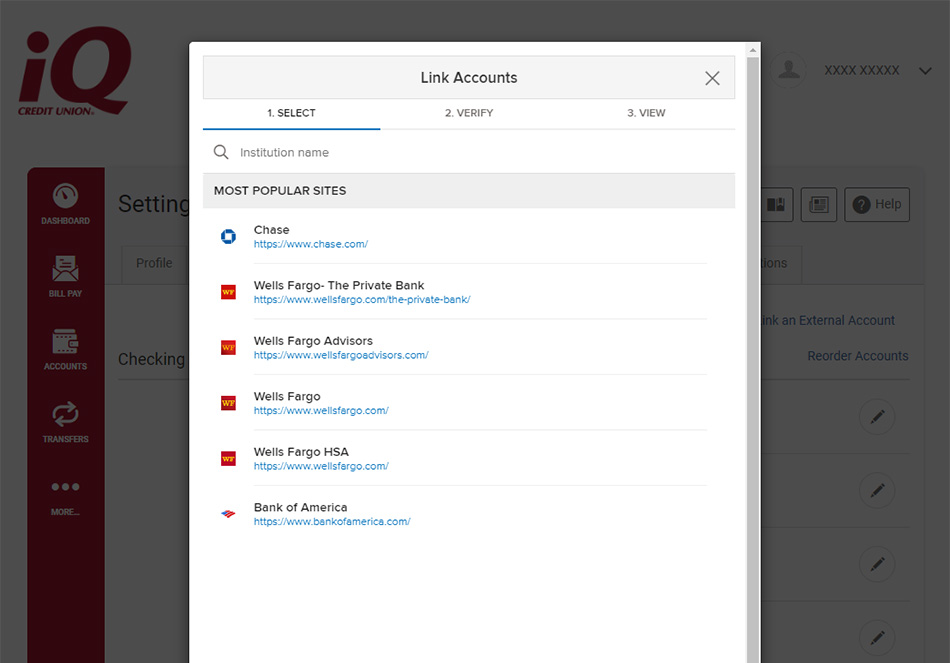950x663 pixels.
Task: Open Dashboard from the sidebar
Action: click(65, 204)
